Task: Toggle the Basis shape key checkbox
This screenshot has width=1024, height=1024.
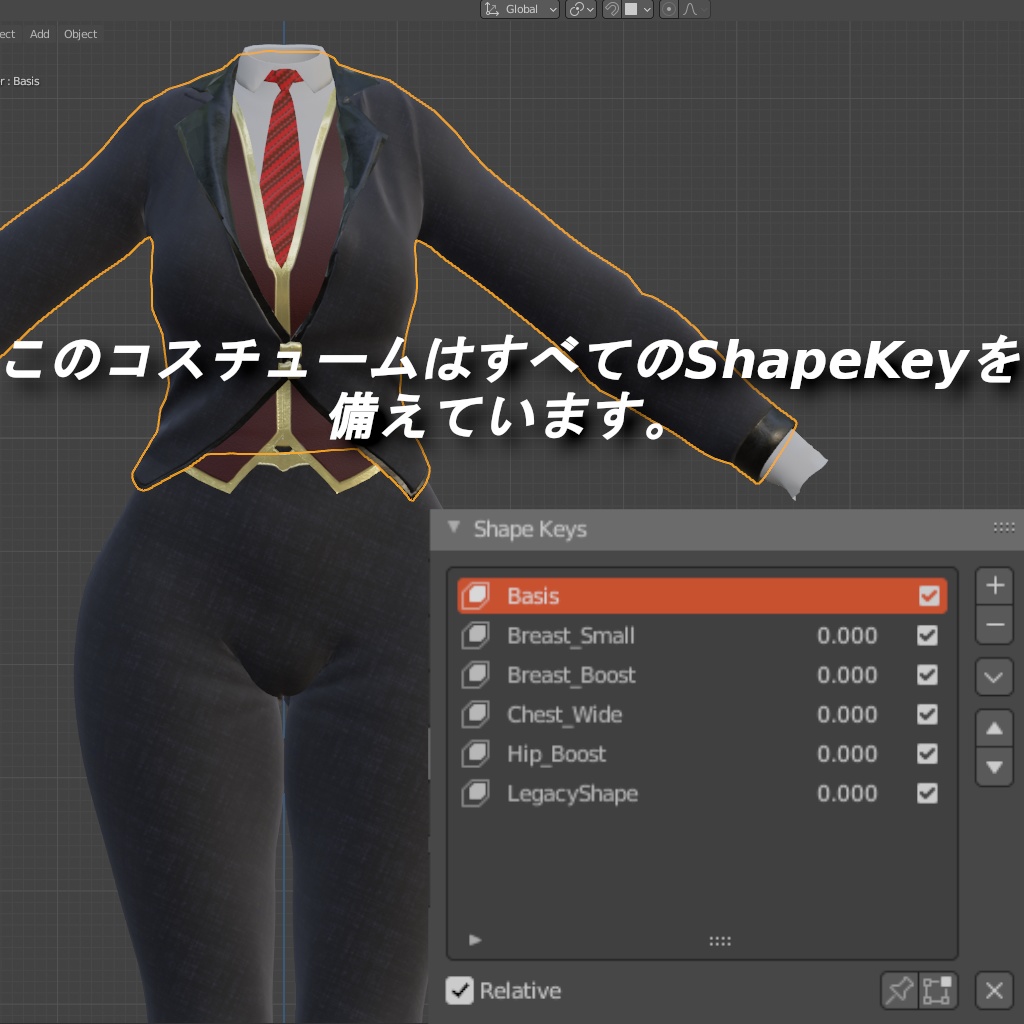Action: coord(929,596)
